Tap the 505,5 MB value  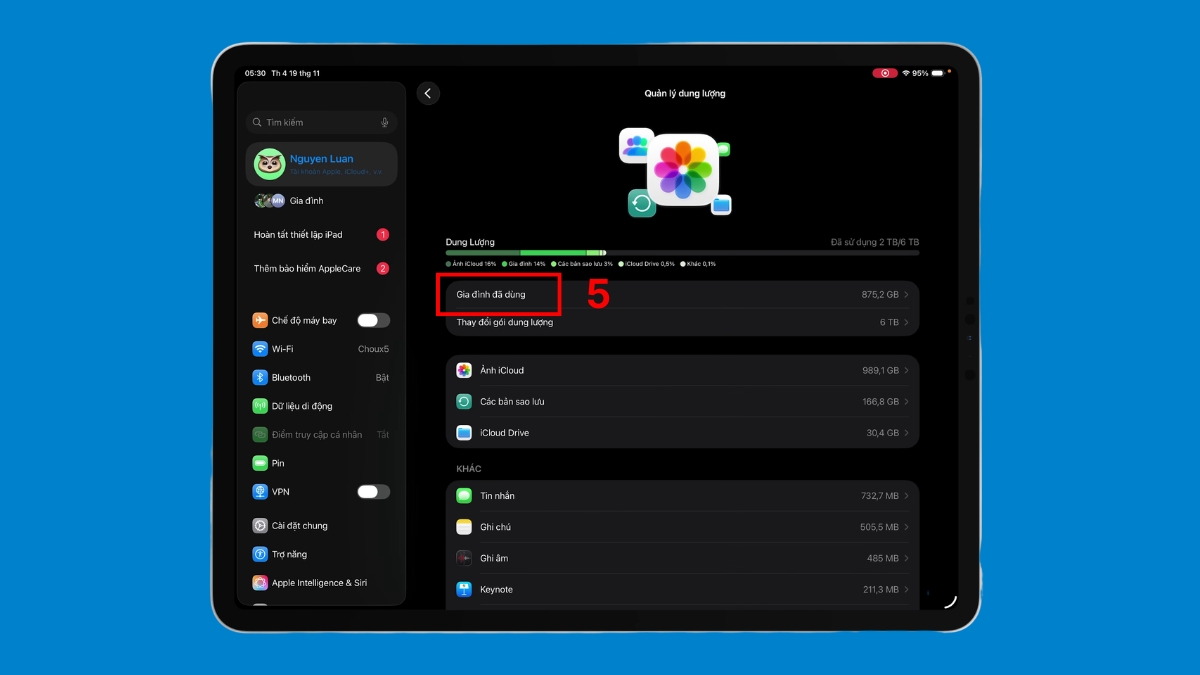879,527
